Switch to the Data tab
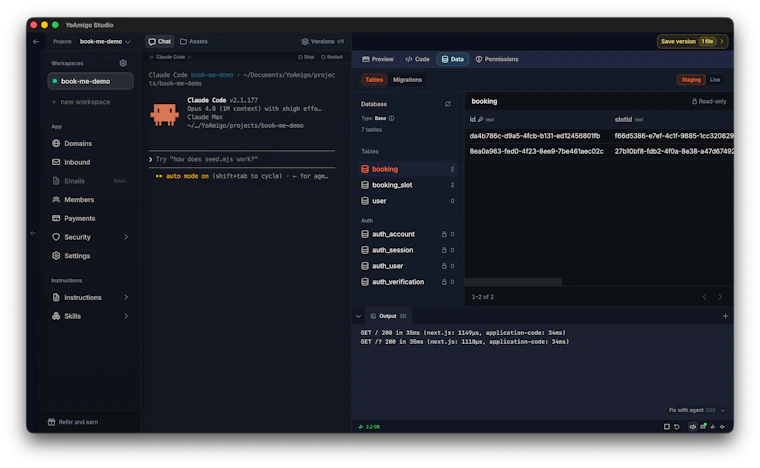This screenshot has width=760, height=468. click(452, 59)
